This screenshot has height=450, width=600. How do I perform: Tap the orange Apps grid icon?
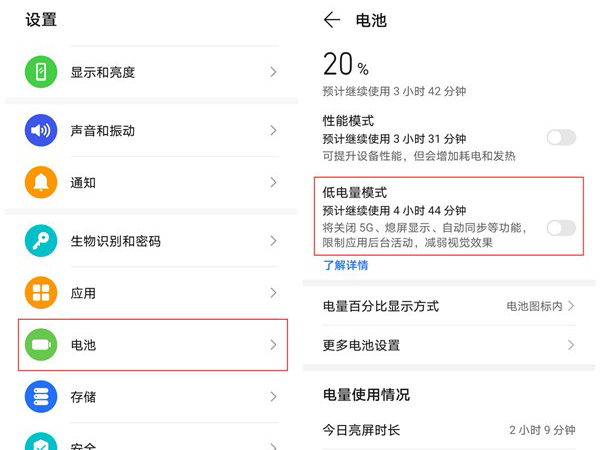tap(41, 293)
